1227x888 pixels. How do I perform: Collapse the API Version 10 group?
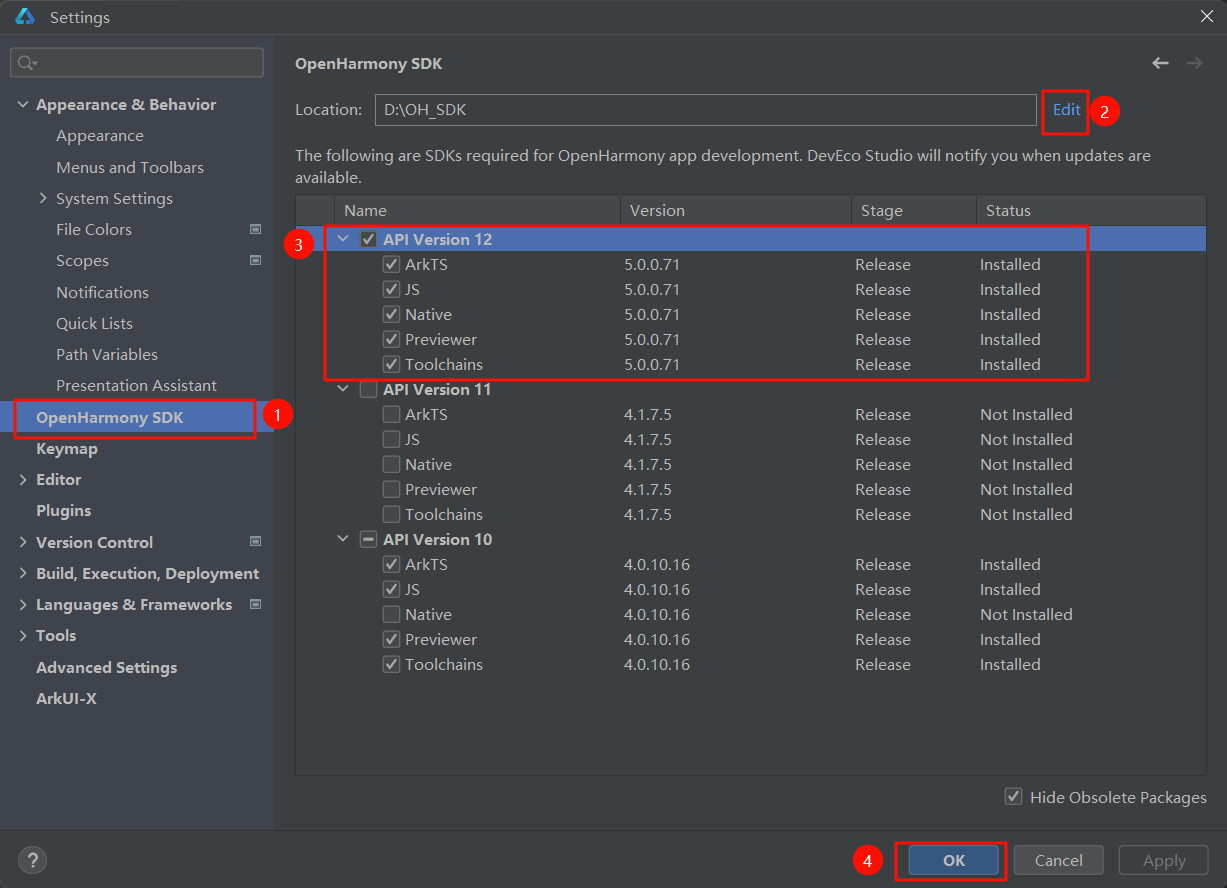345,540
